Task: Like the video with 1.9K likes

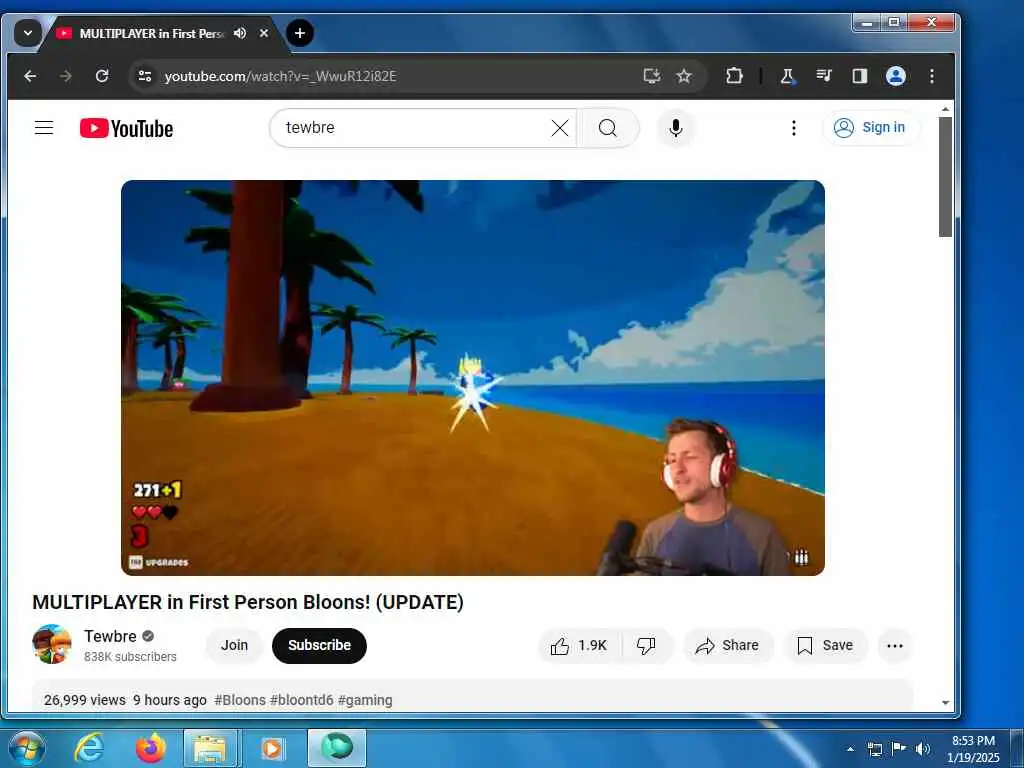Action: pos(579,646)
